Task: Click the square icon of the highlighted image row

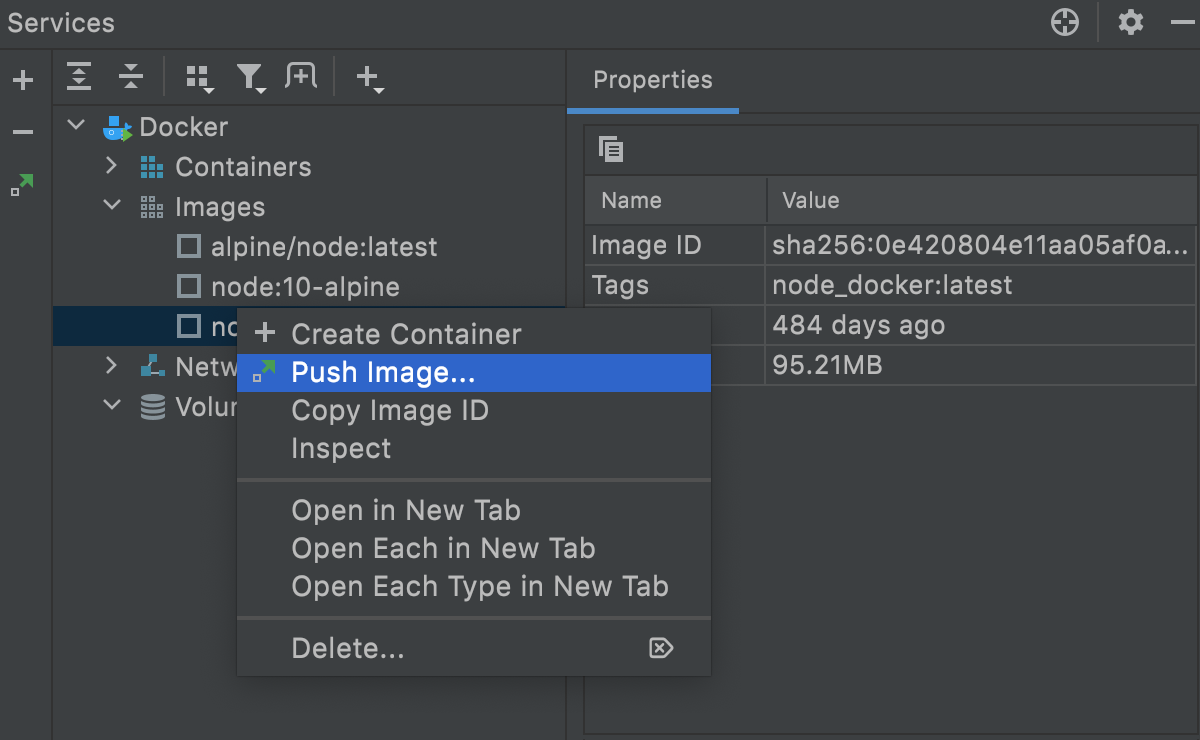Action: (x=188, y=326)
